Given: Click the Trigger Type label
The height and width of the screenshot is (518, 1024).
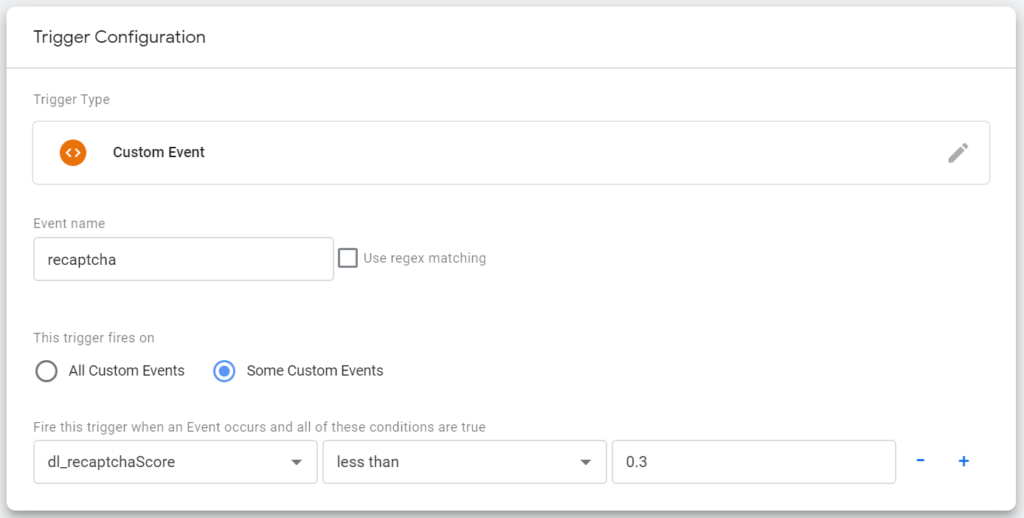Looking at the screenshot, I should 71,100.
